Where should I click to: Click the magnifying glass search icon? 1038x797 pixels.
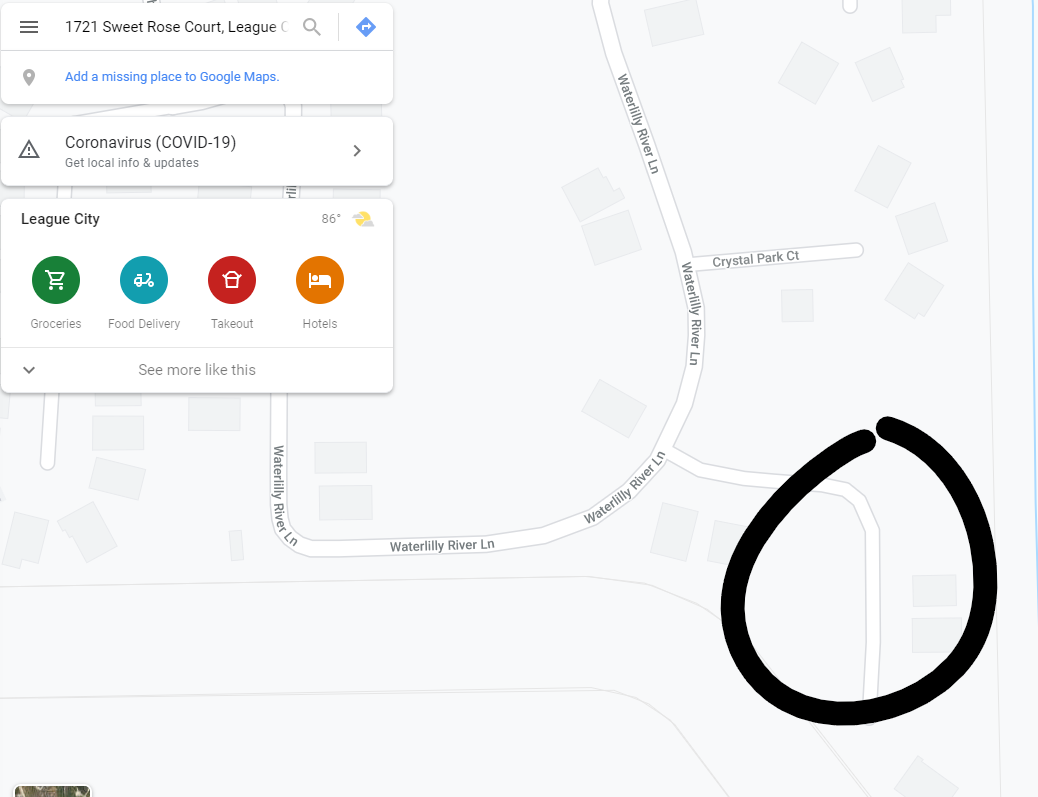(x=312, y=27)
